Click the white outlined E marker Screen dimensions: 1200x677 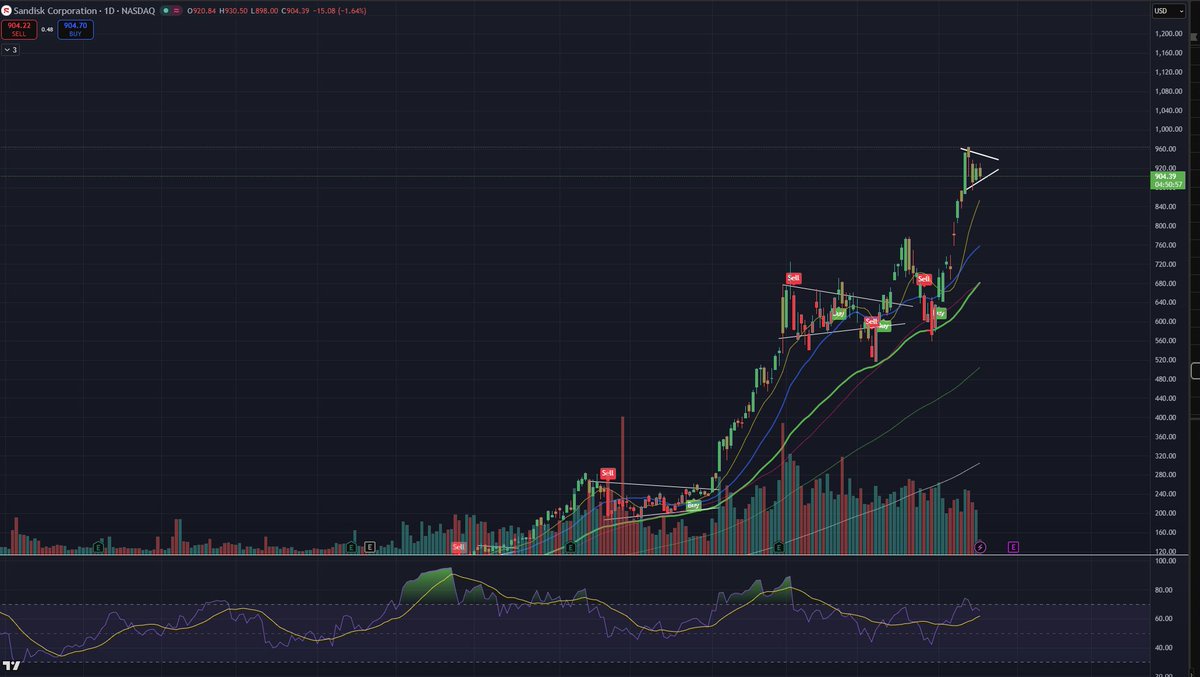pos(370,547)
